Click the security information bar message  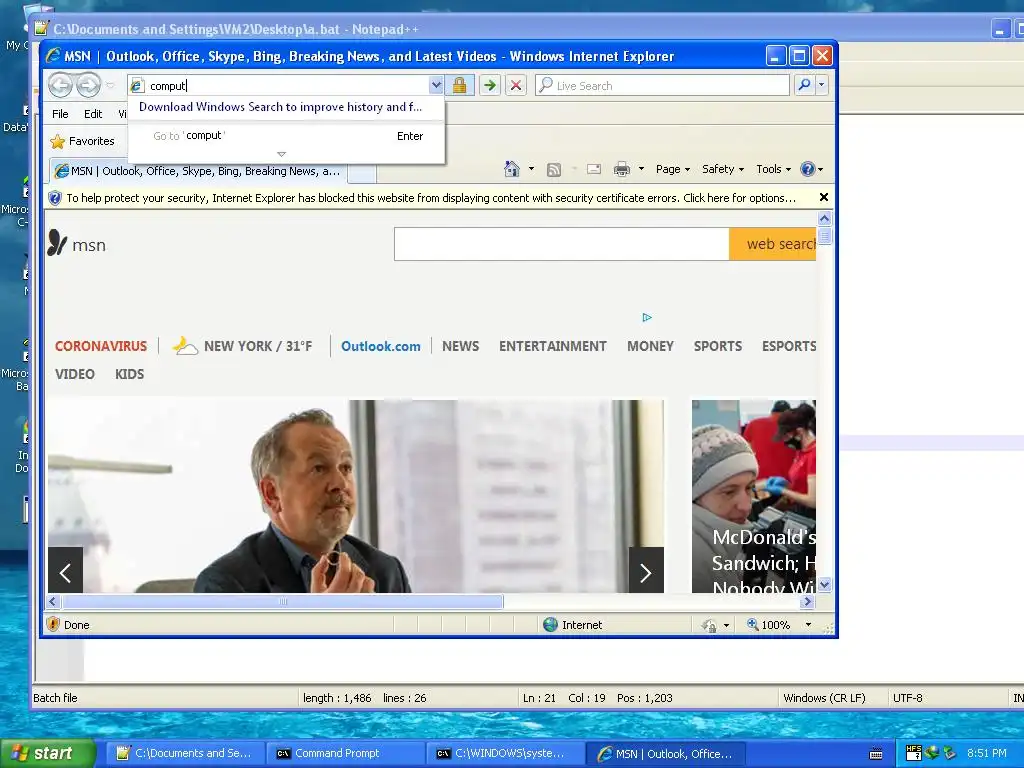click(431, 198)
